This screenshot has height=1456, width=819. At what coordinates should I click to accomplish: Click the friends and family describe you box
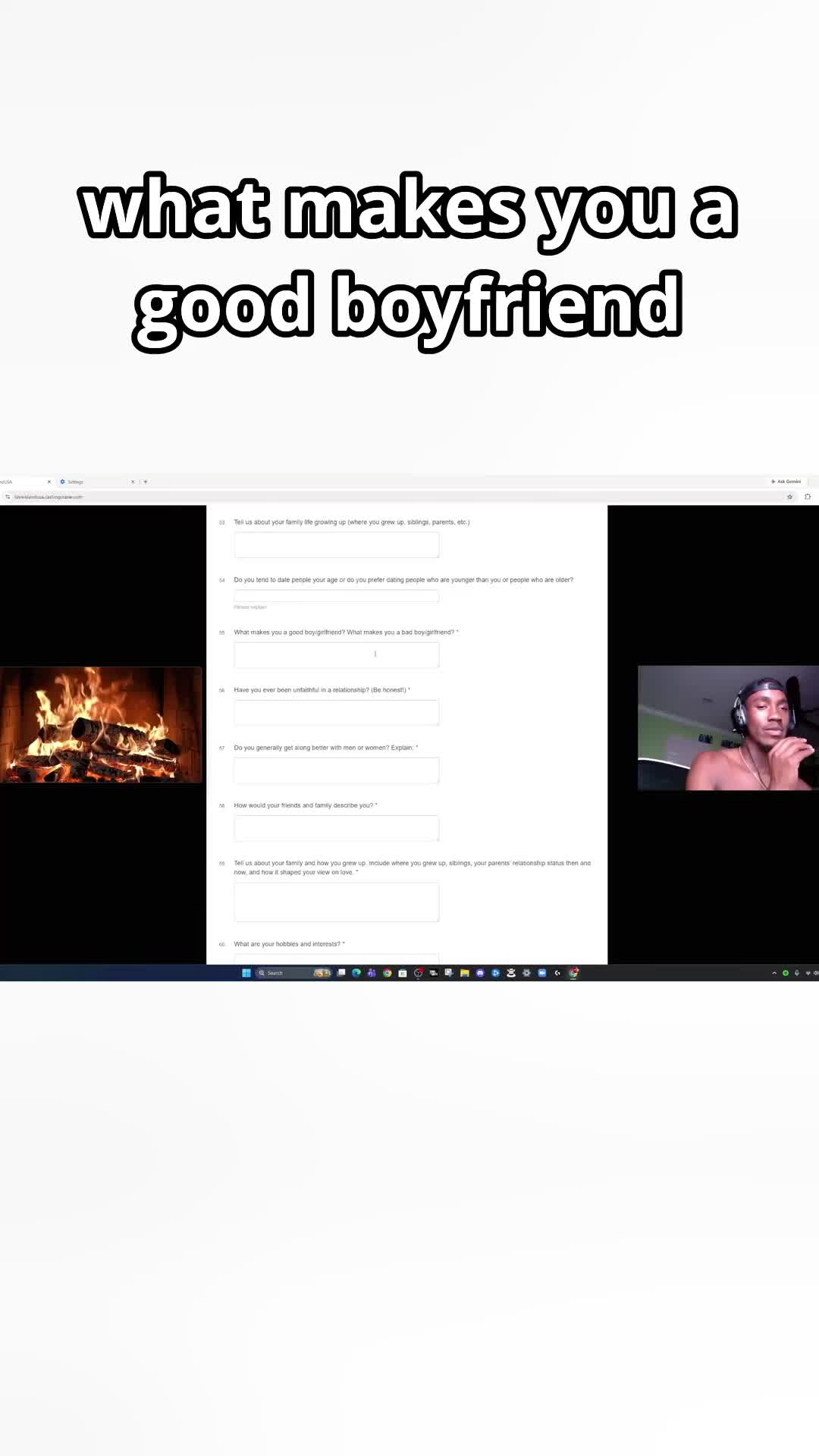pos(337,828)
